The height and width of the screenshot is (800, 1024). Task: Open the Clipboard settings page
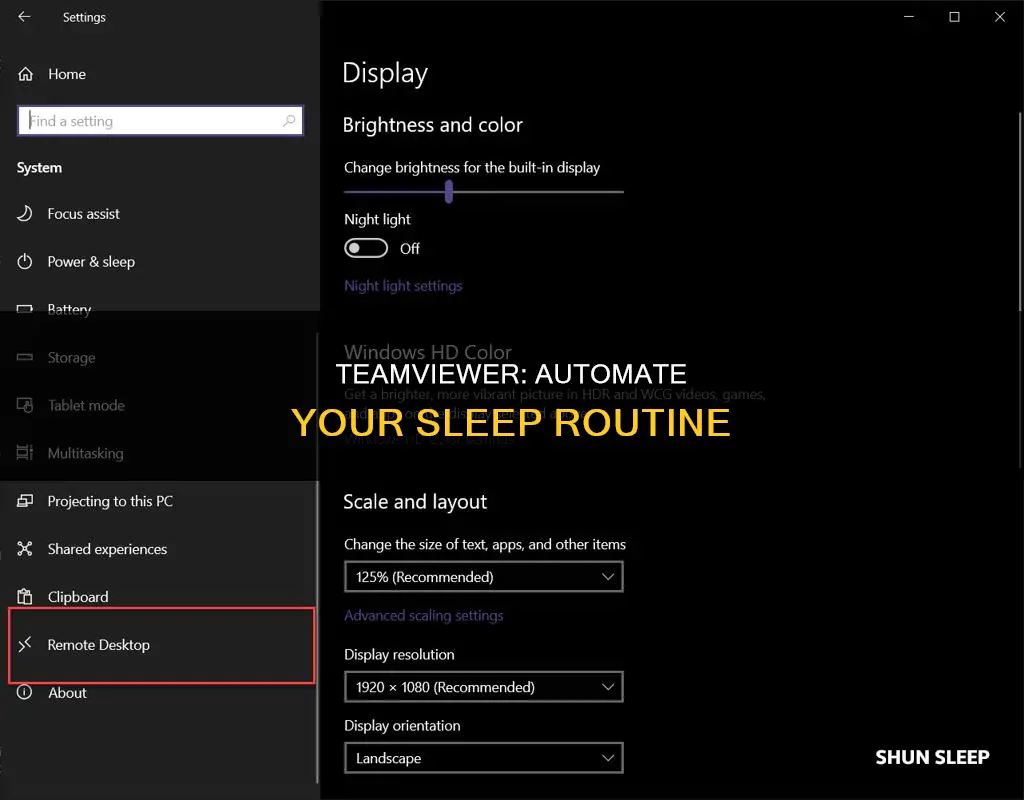tap(78, 597)
